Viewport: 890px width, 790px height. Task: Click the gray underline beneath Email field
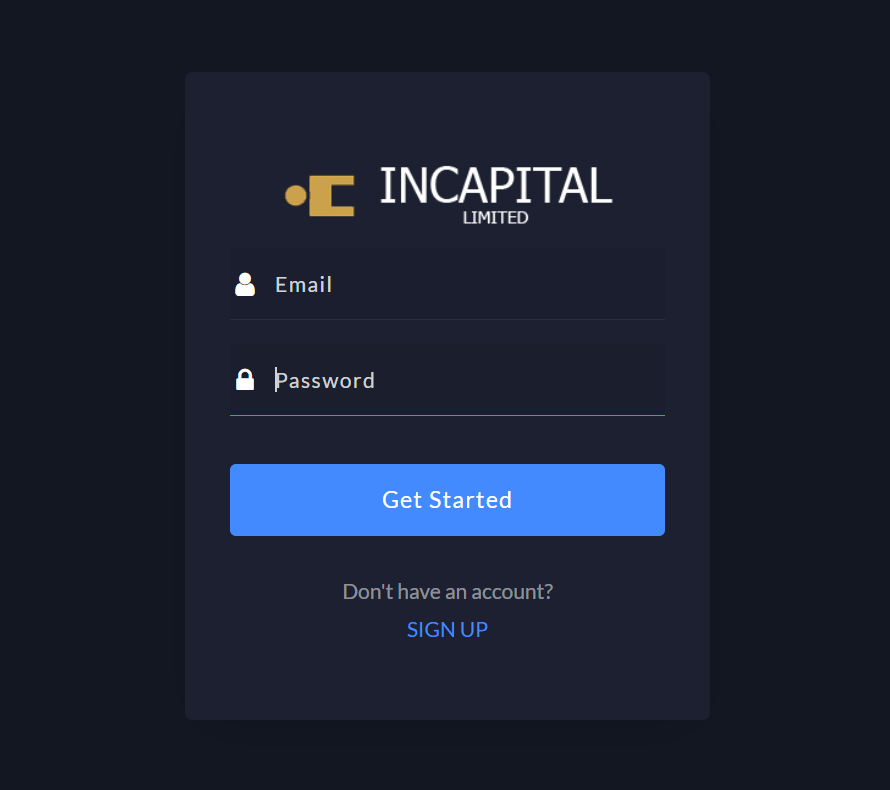click(447, 320)
